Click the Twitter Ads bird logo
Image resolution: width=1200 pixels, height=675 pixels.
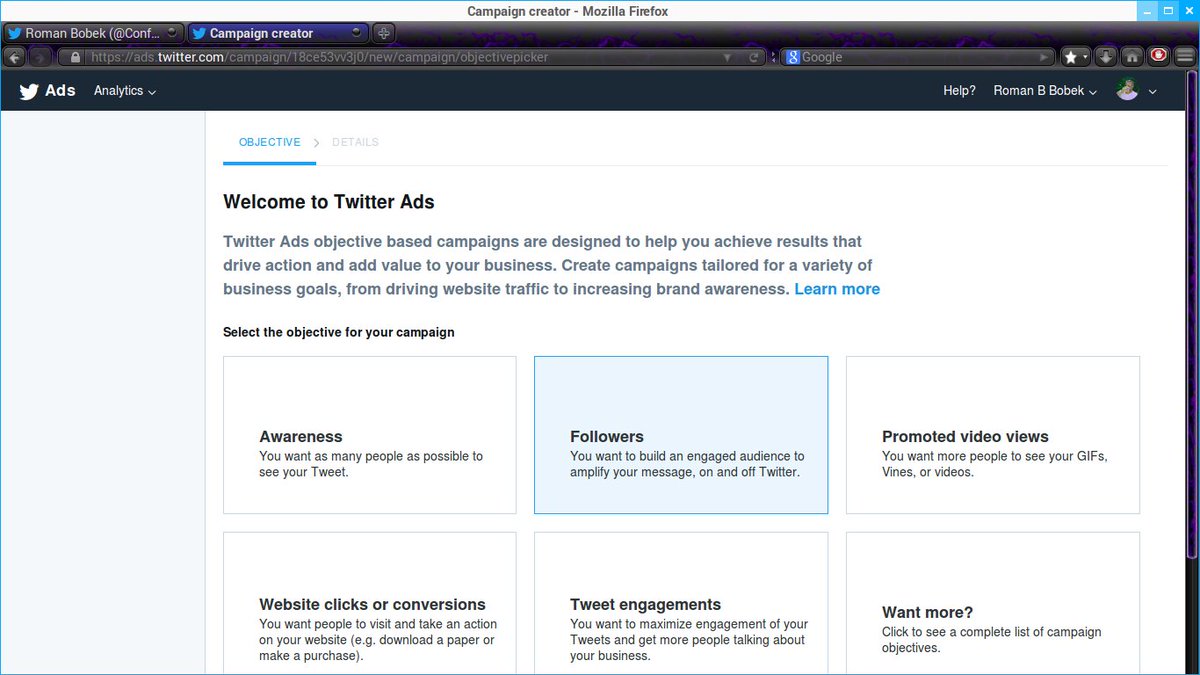click(29, 91)
